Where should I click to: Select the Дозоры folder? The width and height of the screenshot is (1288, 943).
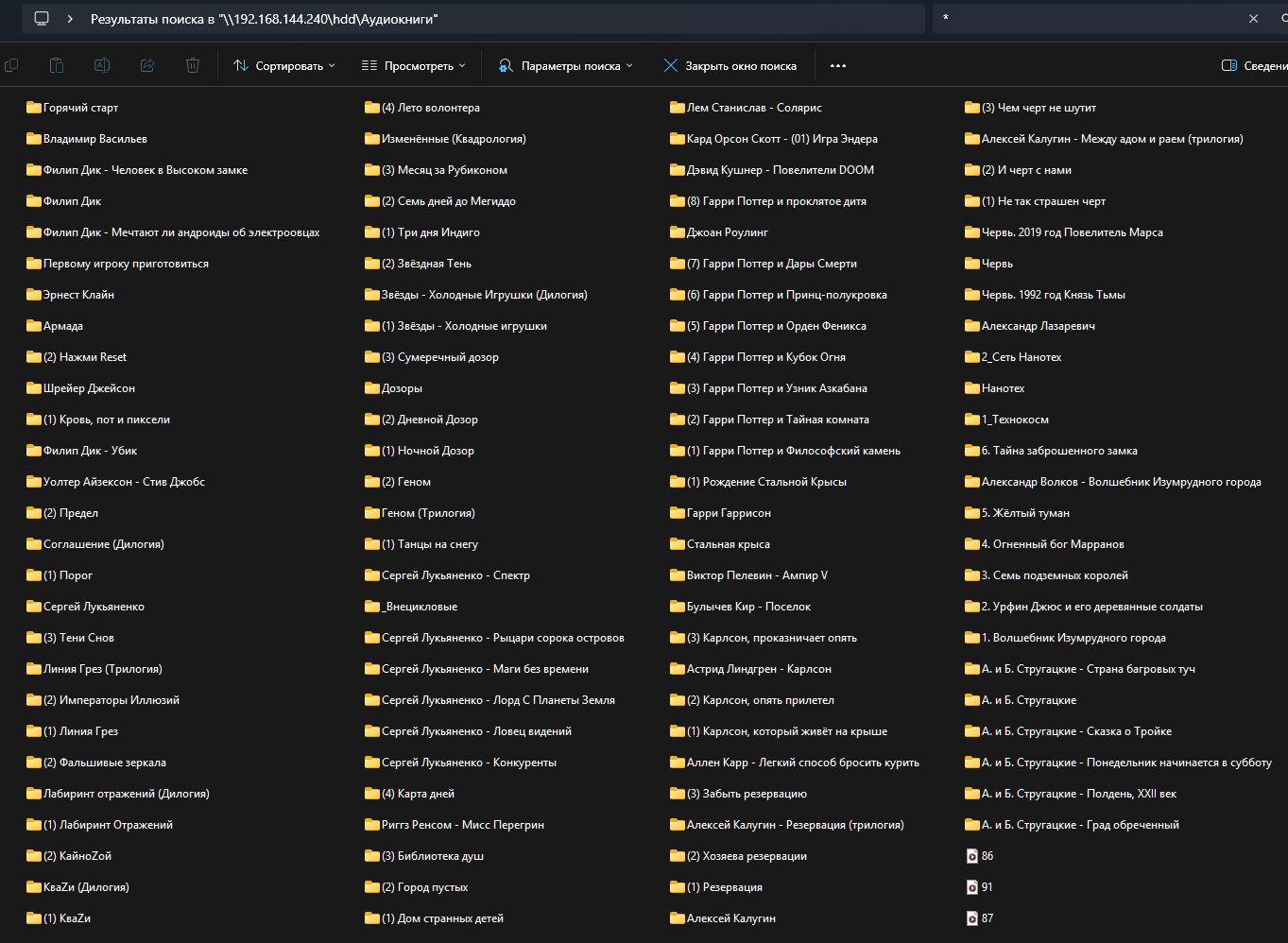[402, 388]
